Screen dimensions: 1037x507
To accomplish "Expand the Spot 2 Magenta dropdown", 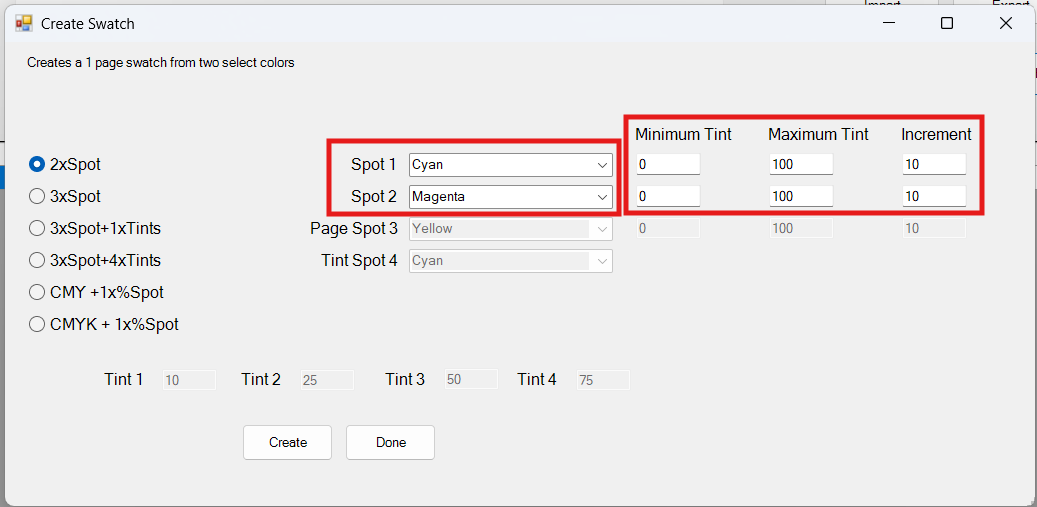I will click(511, 196).
